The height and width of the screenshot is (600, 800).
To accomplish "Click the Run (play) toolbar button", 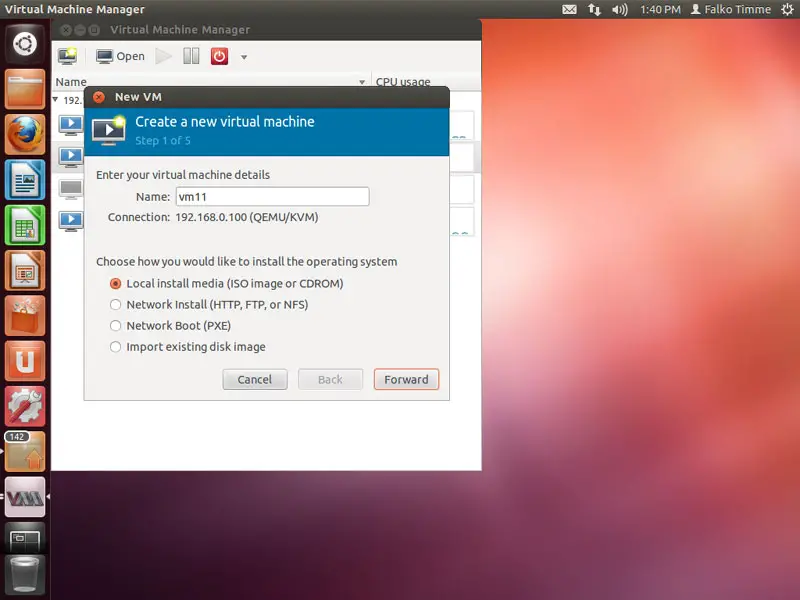I will [x=163, y=56].
